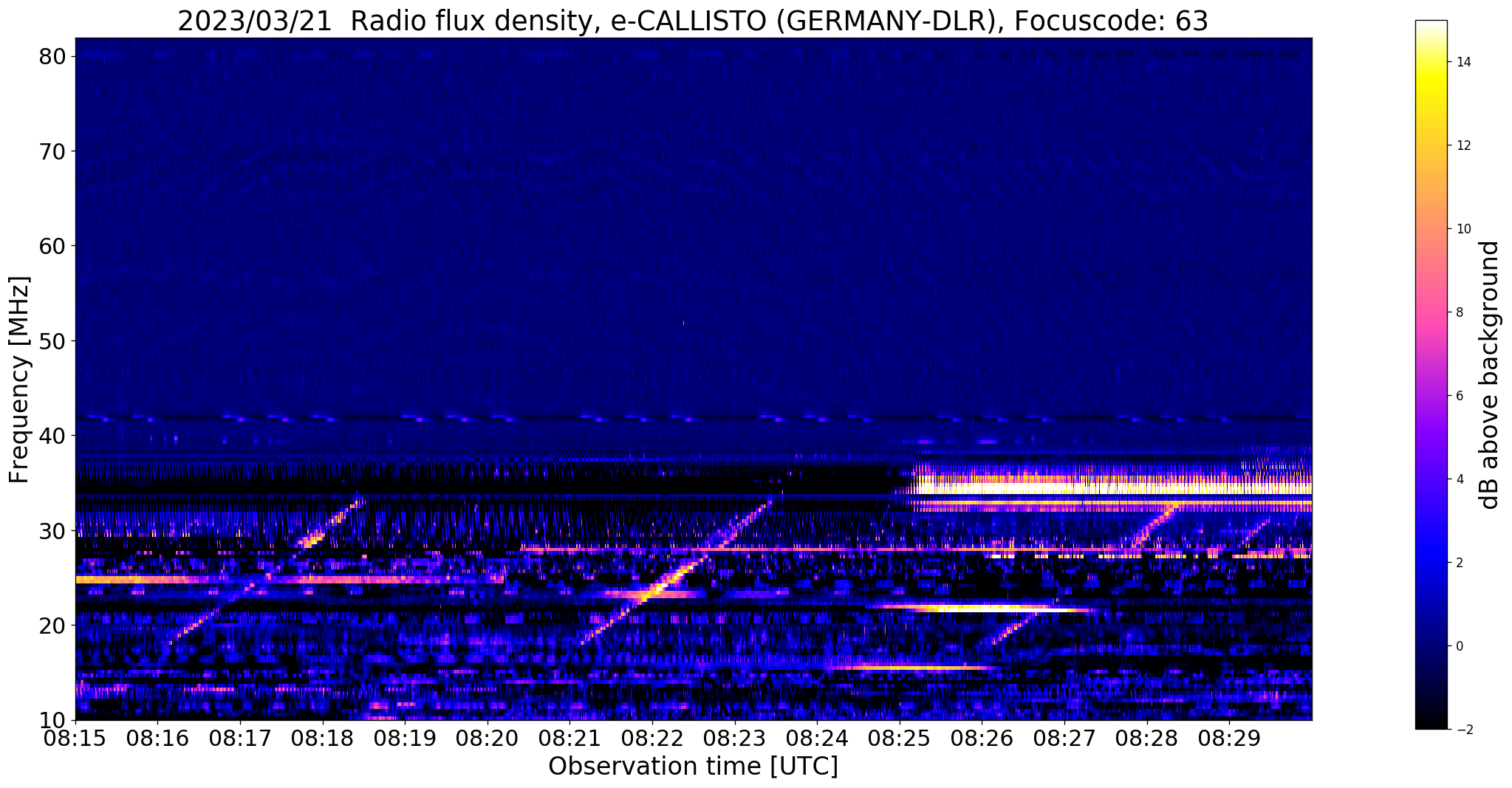Screen dimensions: 1512x788
Task: Click the 08:26 time tick label
Action: (x=982, y=739)
